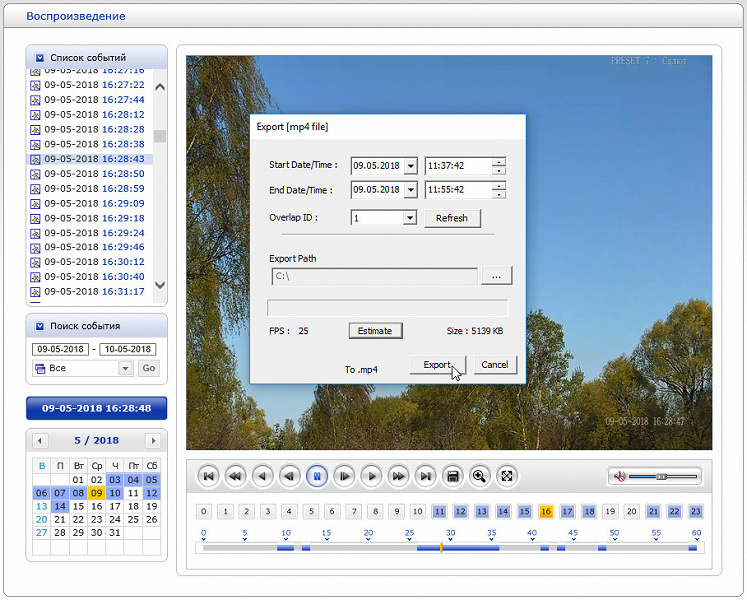The width and height of the screenshot is (747, 600).
Task: Open the Overlap ID dropdown
Action: pos(409,218)
